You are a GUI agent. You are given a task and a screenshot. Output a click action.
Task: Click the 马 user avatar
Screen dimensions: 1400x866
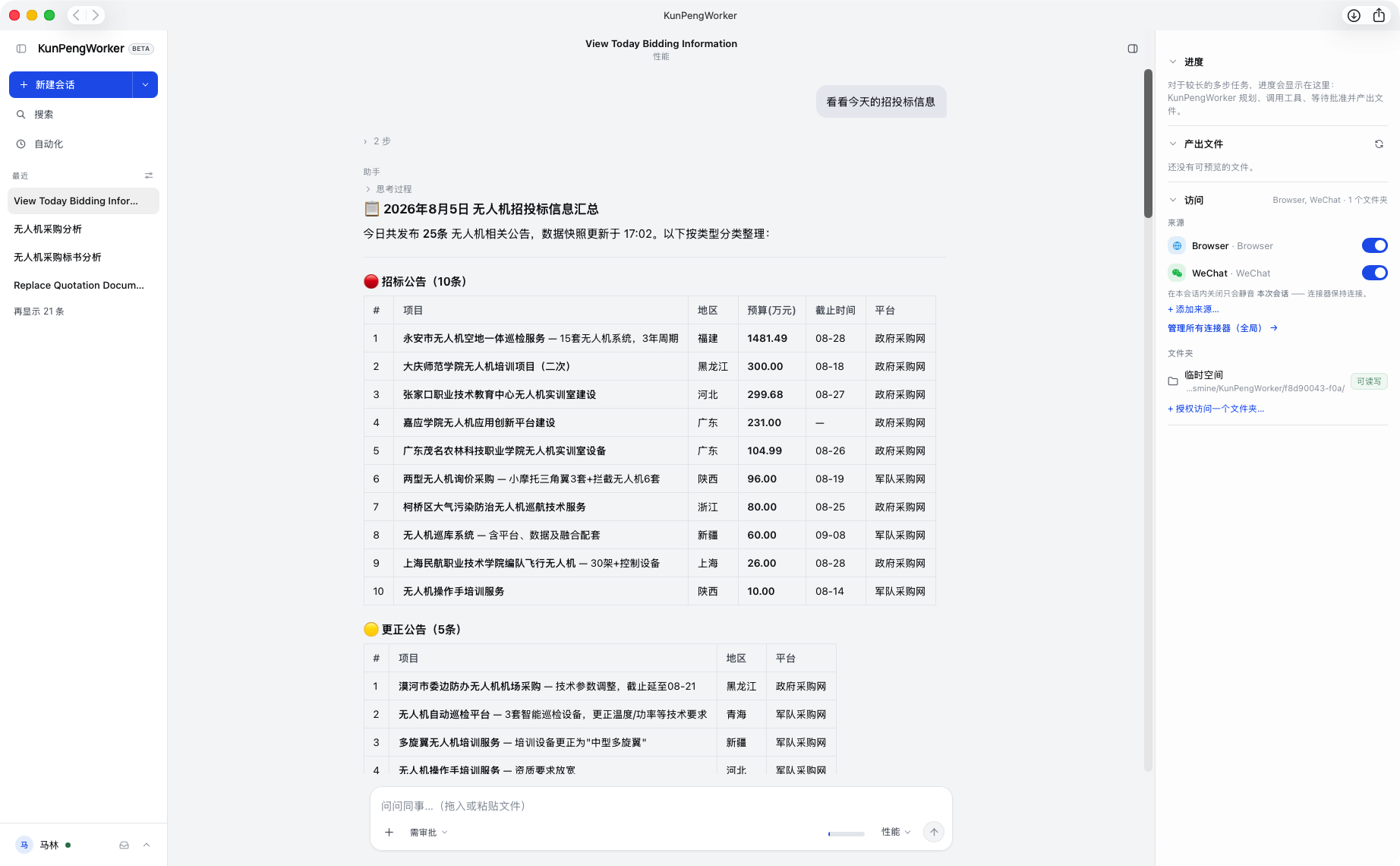point(24,845)
